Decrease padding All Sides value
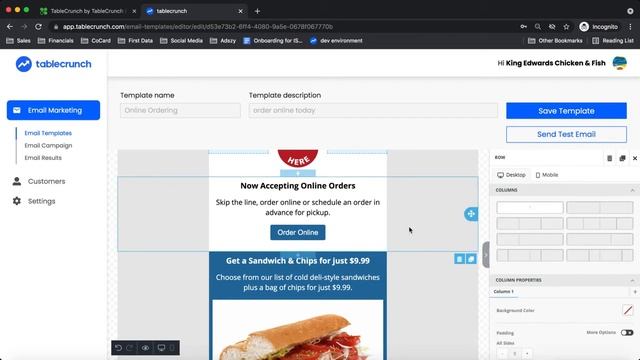 [502, 353]
